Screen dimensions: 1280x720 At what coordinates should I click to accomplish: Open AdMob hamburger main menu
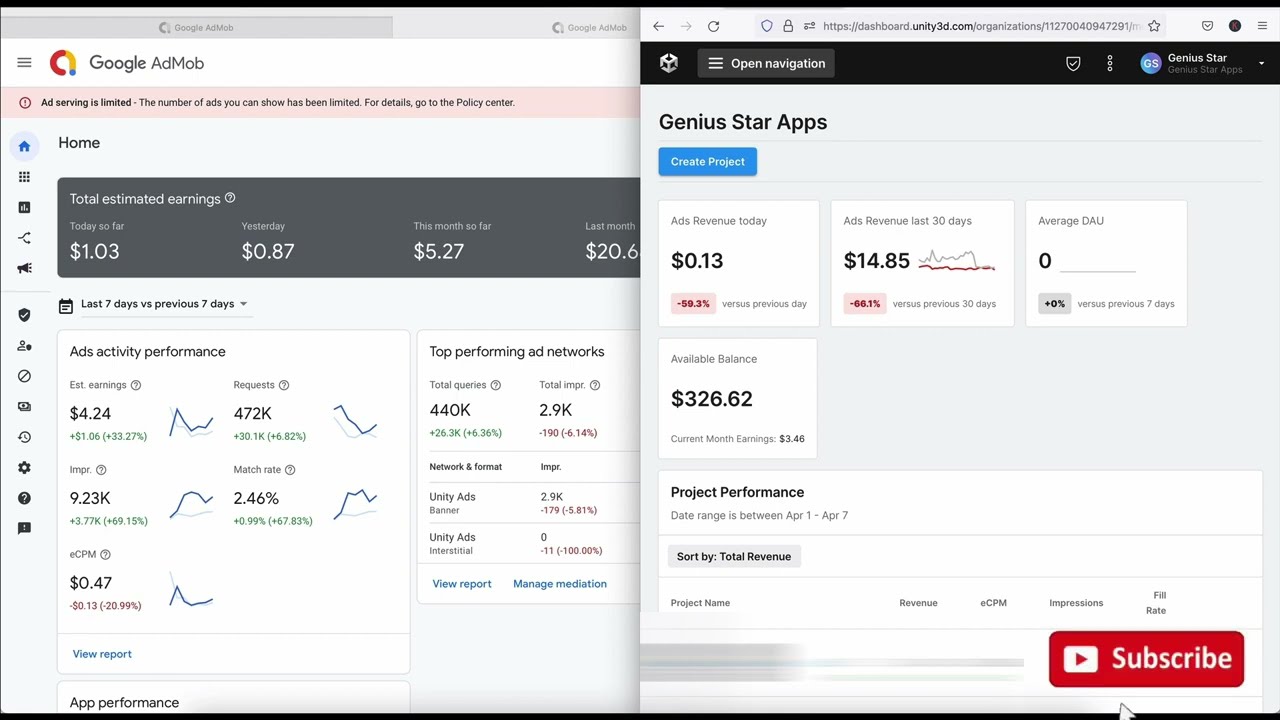coord(24,63)
